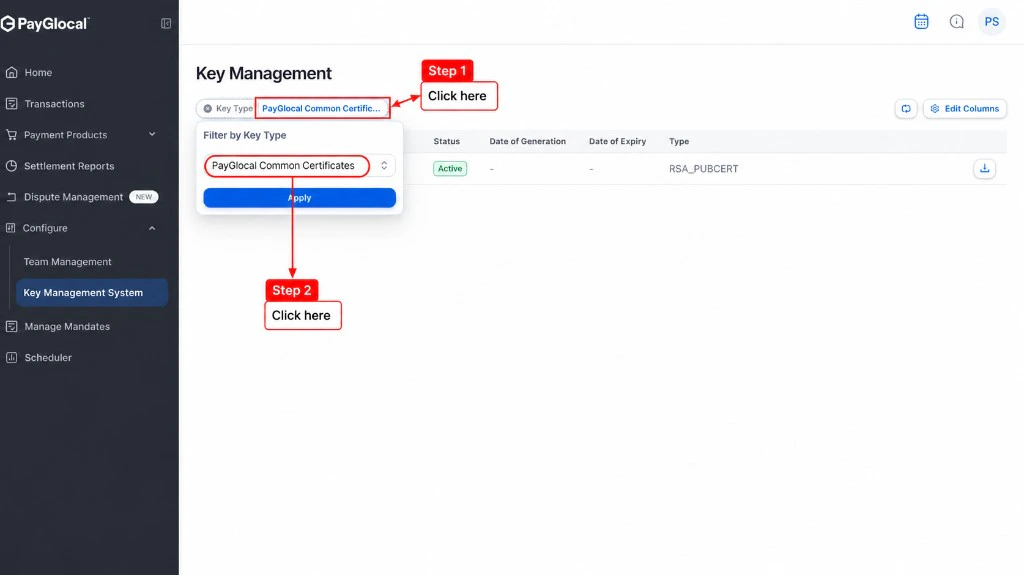Image resolution: width=1024 pixels, height=575 pixels.
Task: Click the PayGlocal logo
Action: pos(45,24)
